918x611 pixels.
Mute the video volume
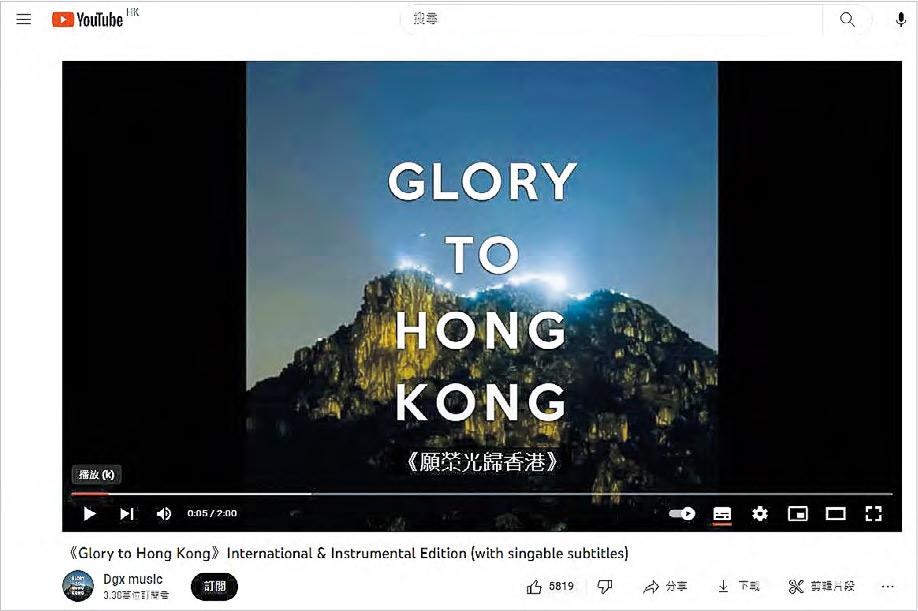[x=163, y=514]
